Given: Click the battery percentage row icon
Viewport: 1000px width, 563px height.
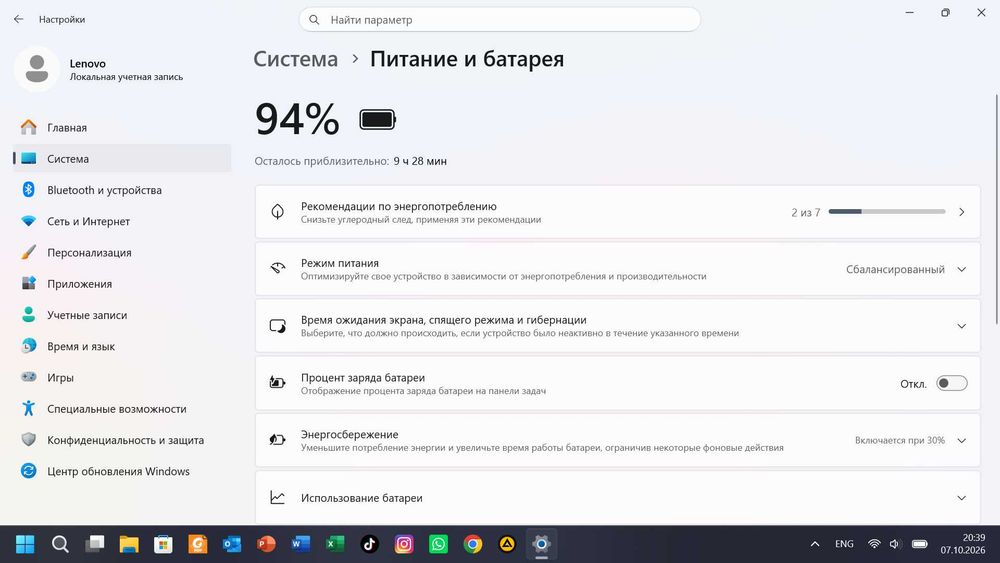Looking at the screenshot, I should (277, 383).
